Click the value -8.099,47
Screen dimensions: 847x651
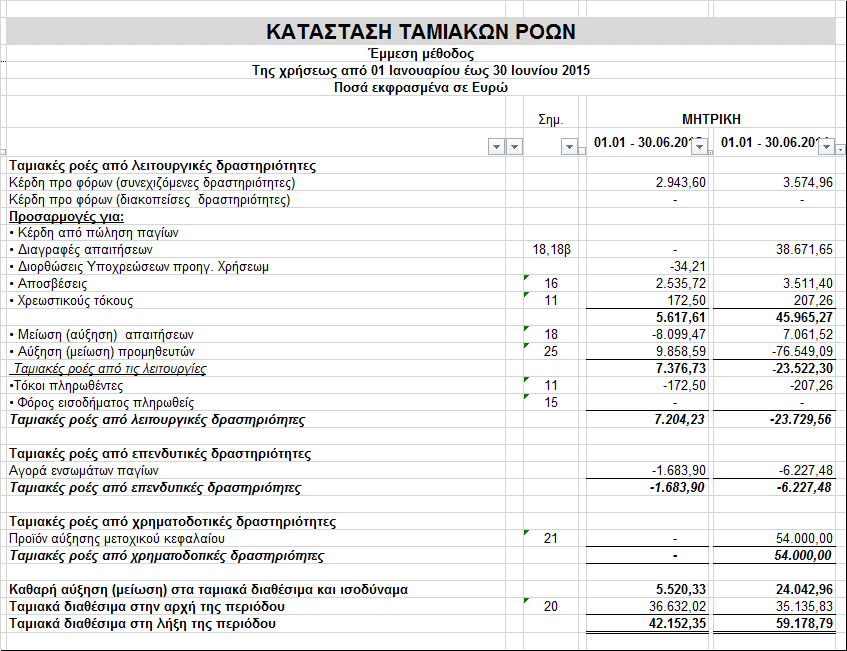(x=678, y=335)
